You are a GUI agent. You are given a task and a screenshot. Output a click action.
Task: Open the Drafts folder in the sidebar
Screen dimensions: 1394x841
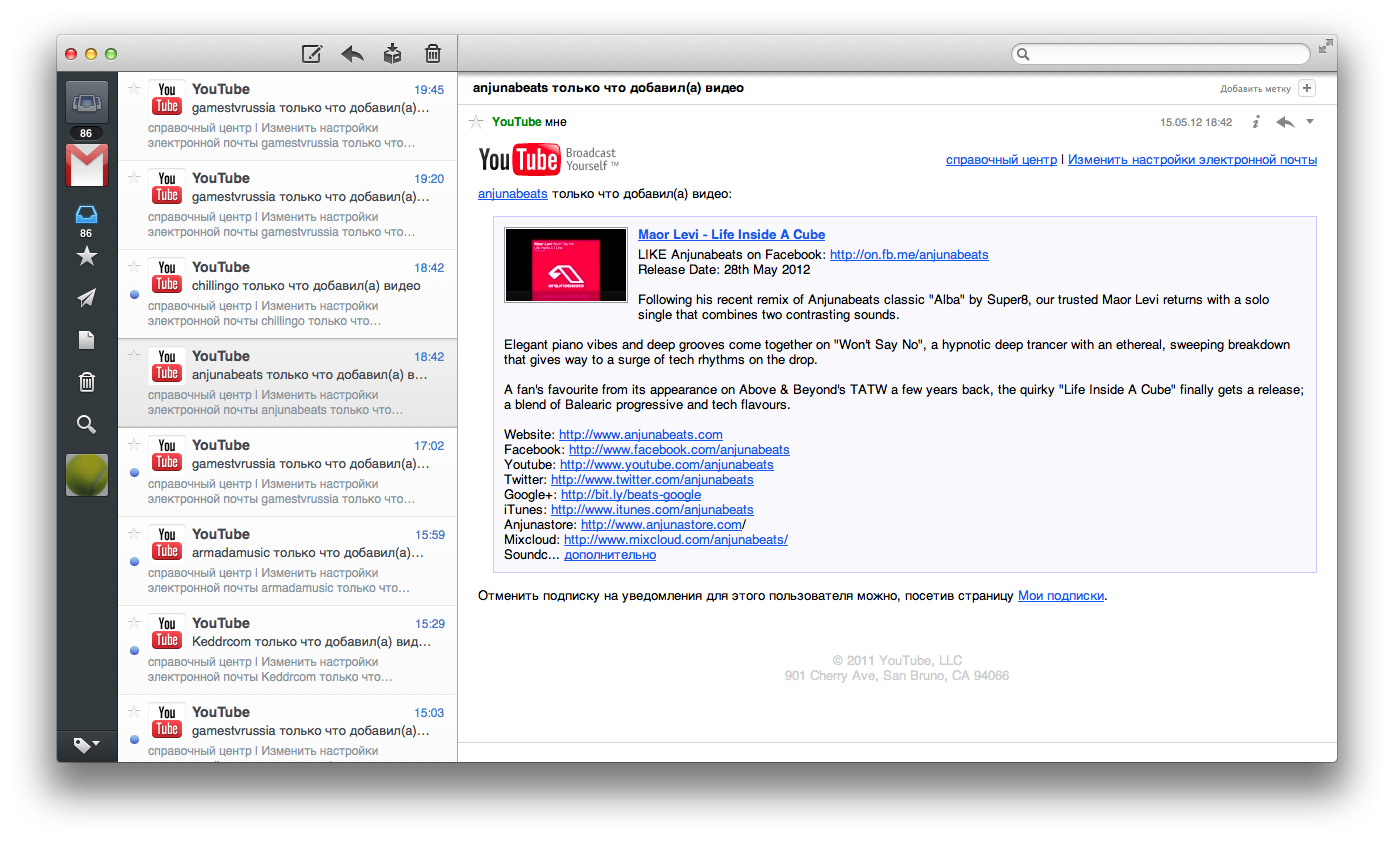[86, 340]
